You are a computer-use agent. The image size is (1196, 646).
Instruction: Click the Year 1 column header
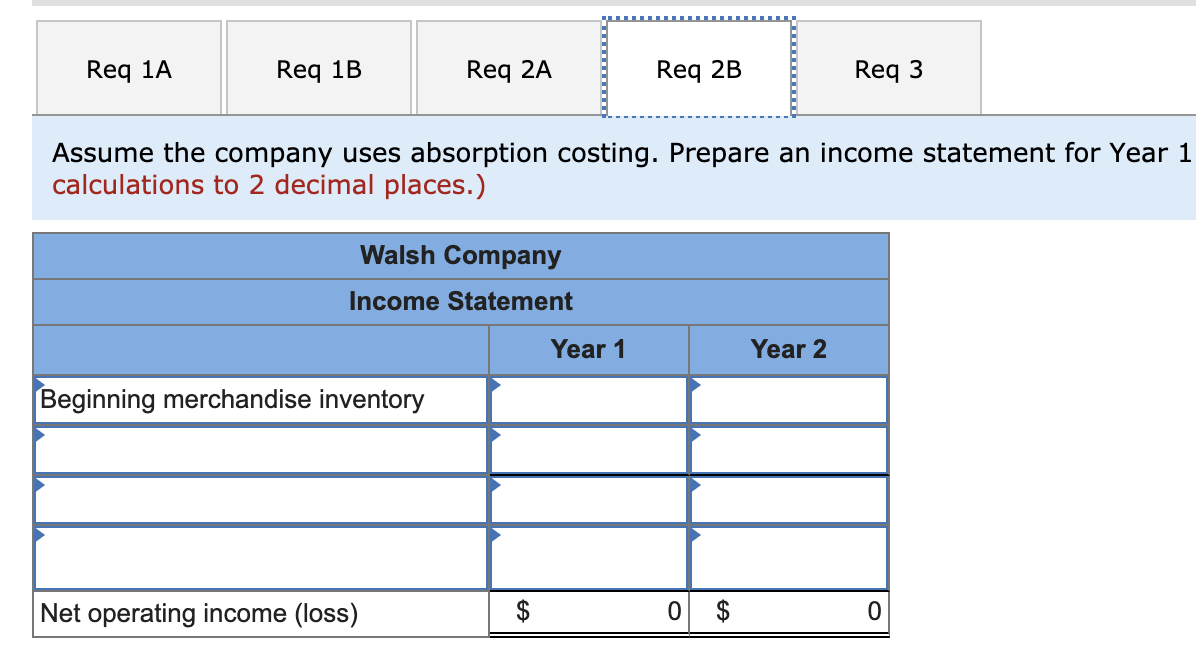(588, 349)
